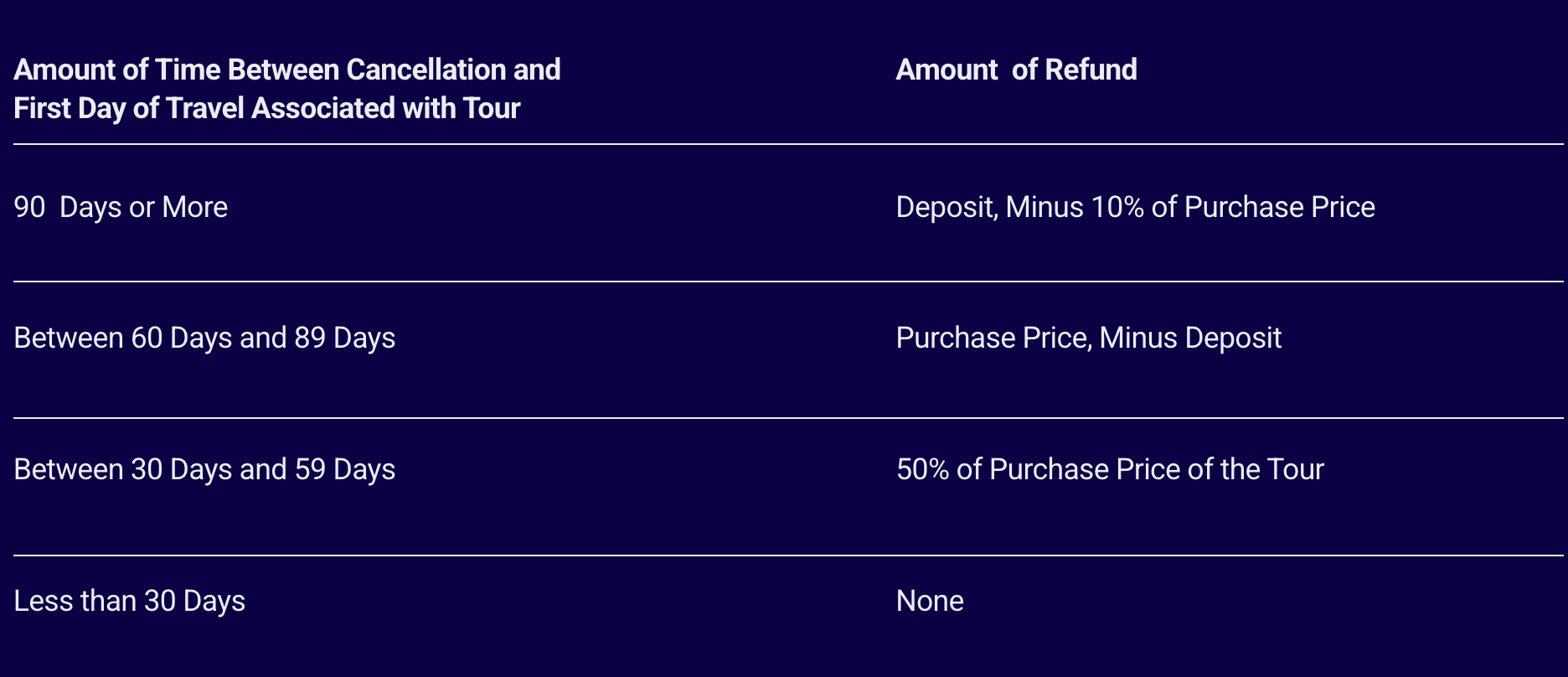
Task: Select the "Amount of Refund" column header
Action: pyautogui.click(x=1016, y=70)
